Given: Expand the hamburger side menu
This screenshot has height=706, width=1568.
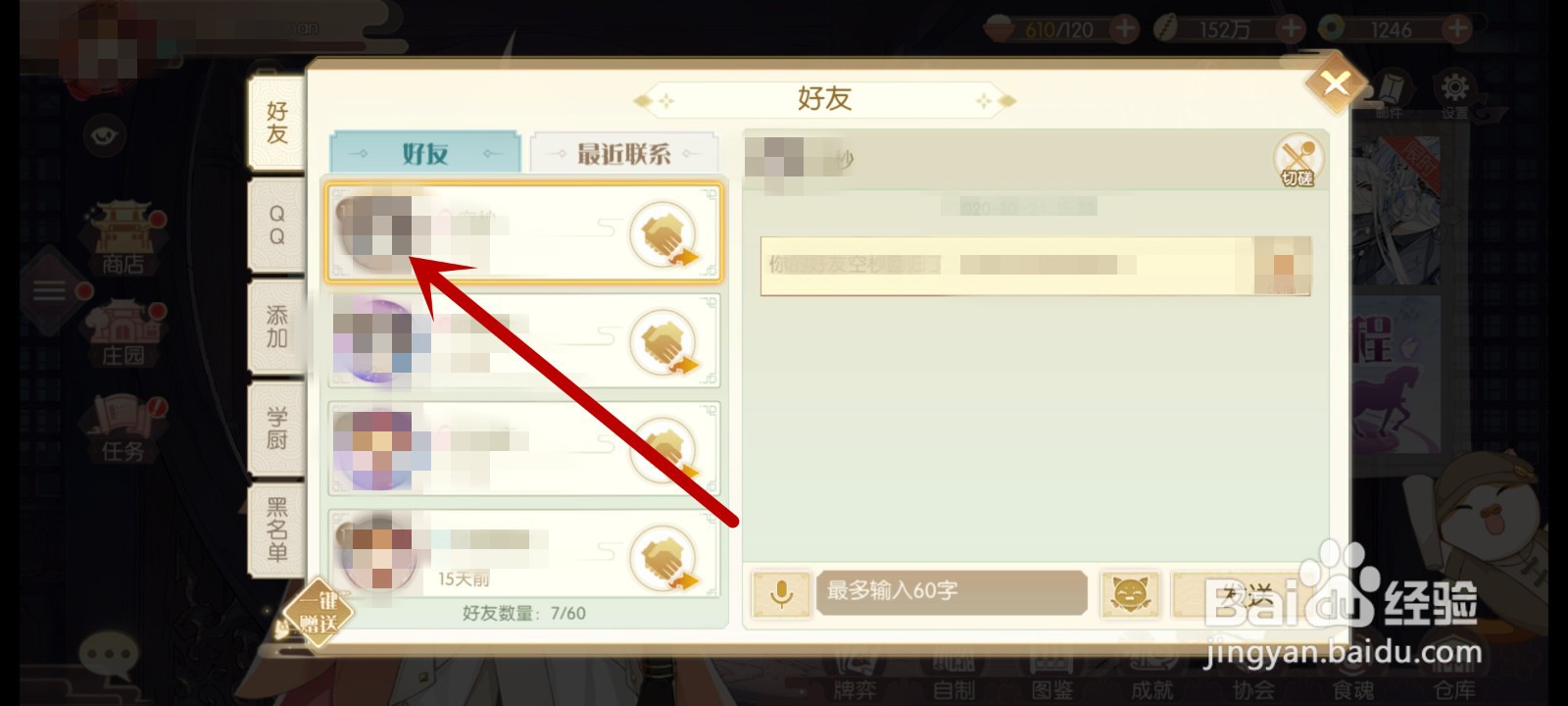Looking at the screenshot, I should click(x=49, y=291).
